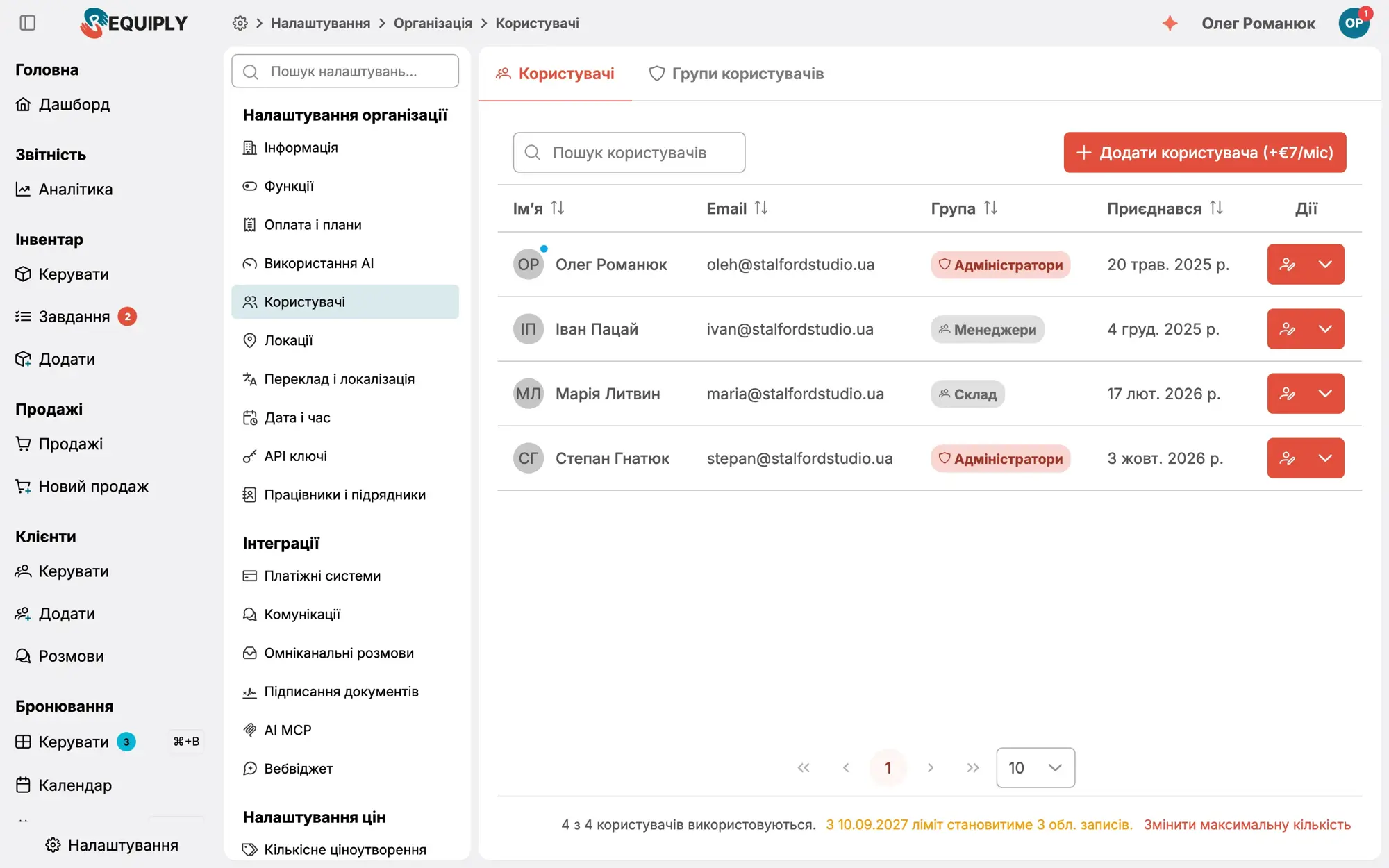Sort the table by the Ім'я column
The image size is (1389, 868).
coord(557,208)
